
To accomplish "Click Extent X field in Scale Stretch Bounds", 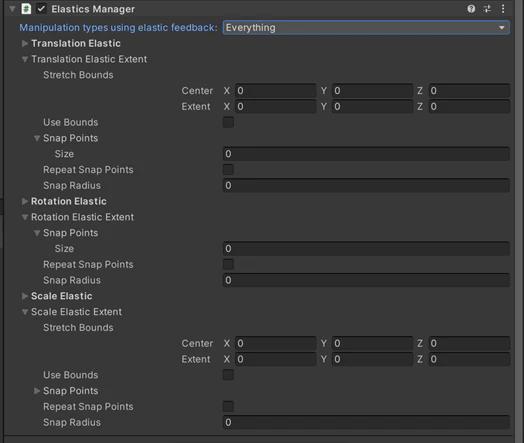I will [x=275, y=359].
